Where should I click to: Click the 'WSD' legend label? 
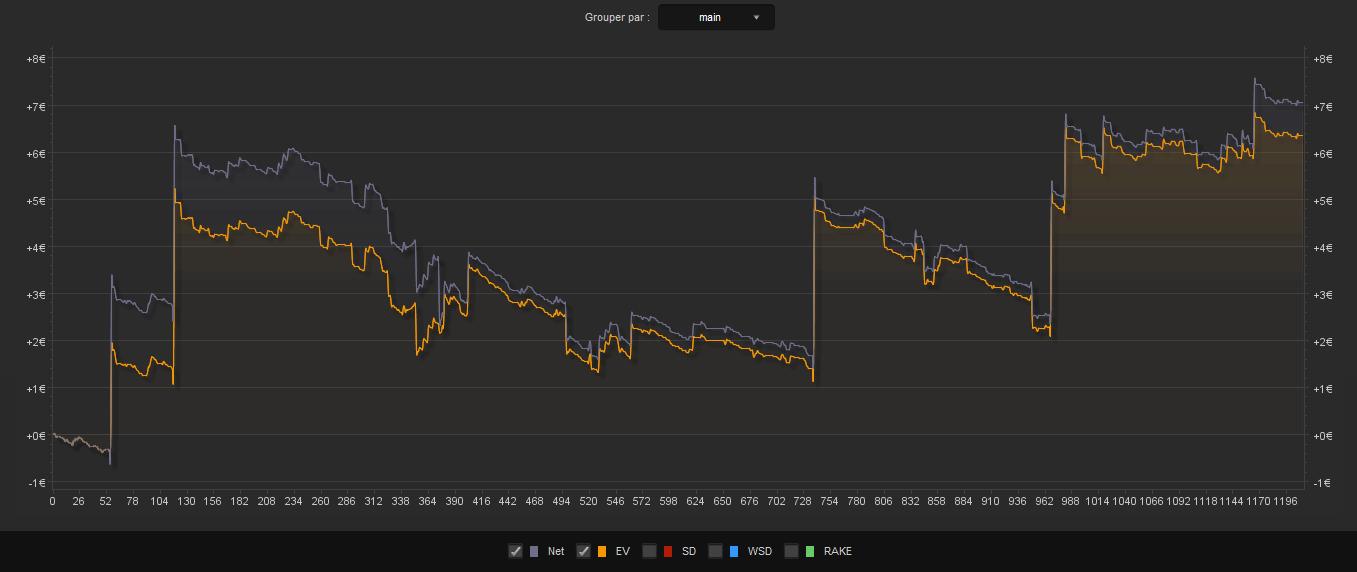(x=760, y=551)
